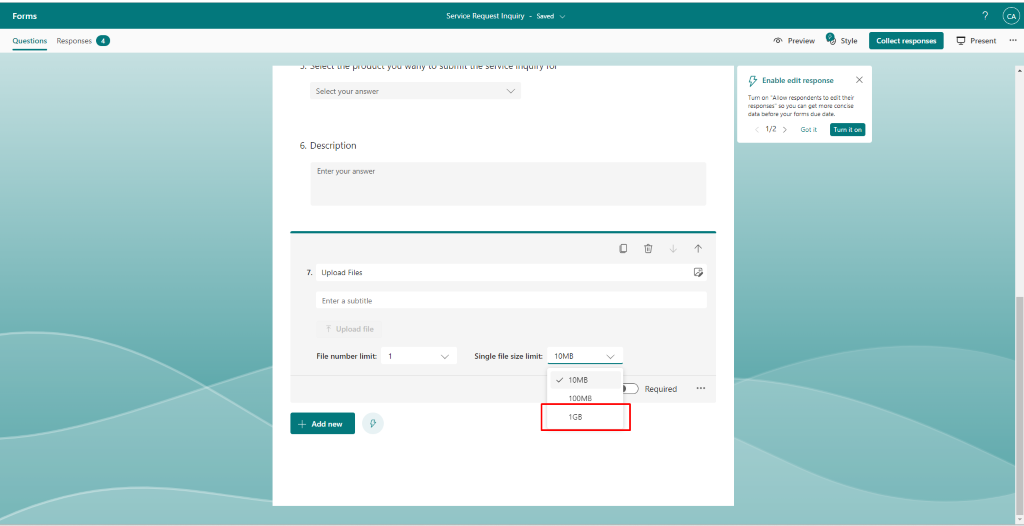
Task: Move question up with arrow icon
Action: [x=698, y=249]
